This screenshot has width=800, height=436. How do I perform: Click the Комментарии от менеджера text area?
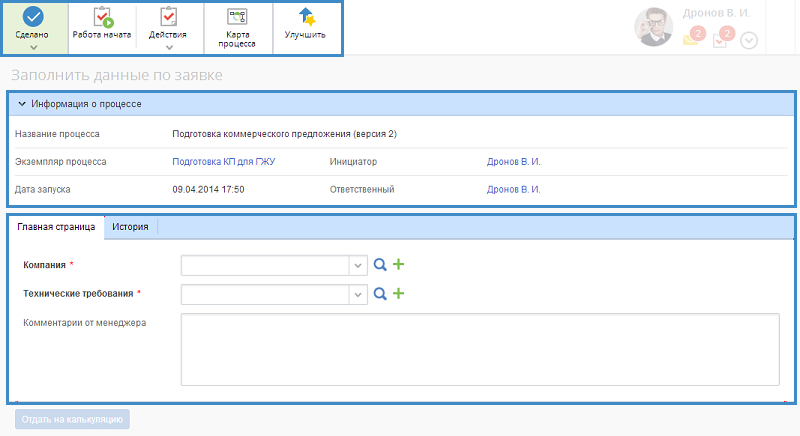[x=479, y=349]
